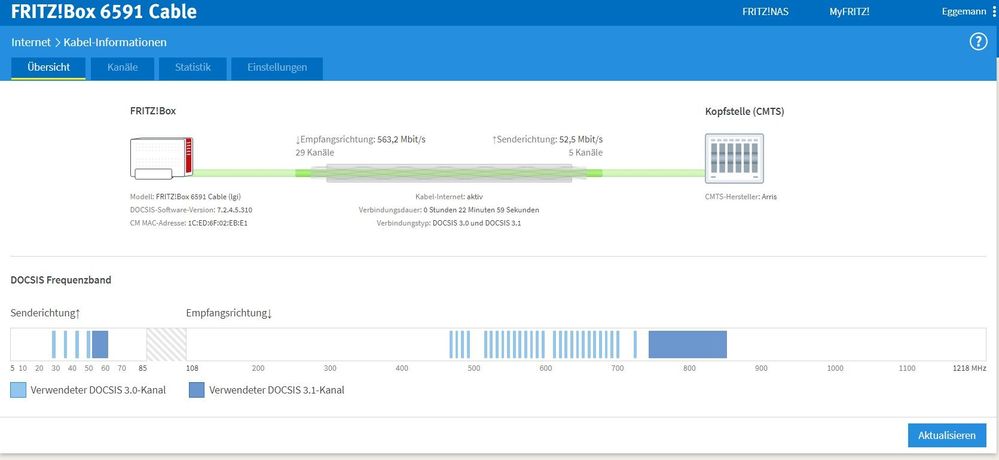Click the 'Verwendeter DOCSIS 3.0-Kanal' legend label
Screen dimensions: 999x460
(x=98, y=390)
